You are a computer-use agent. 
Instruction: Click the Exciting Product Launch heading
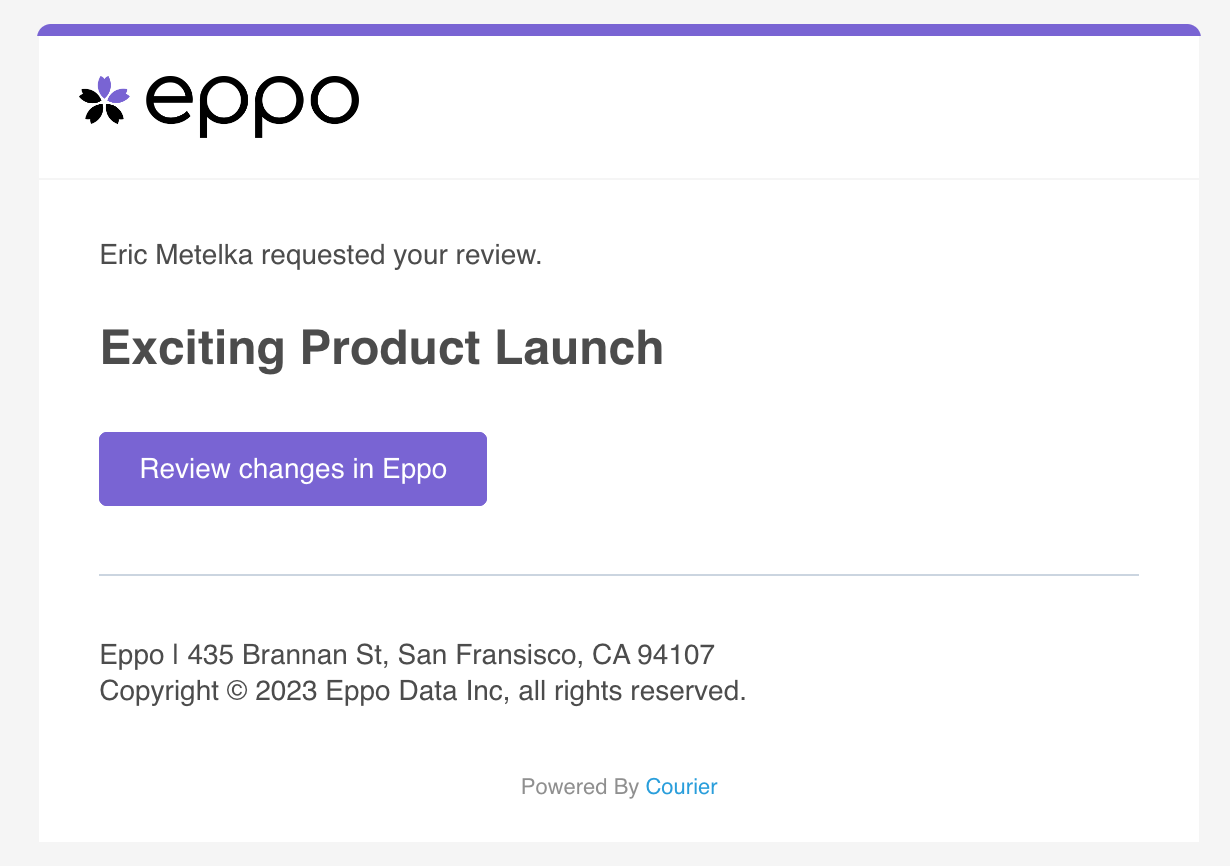coord(381,349)
